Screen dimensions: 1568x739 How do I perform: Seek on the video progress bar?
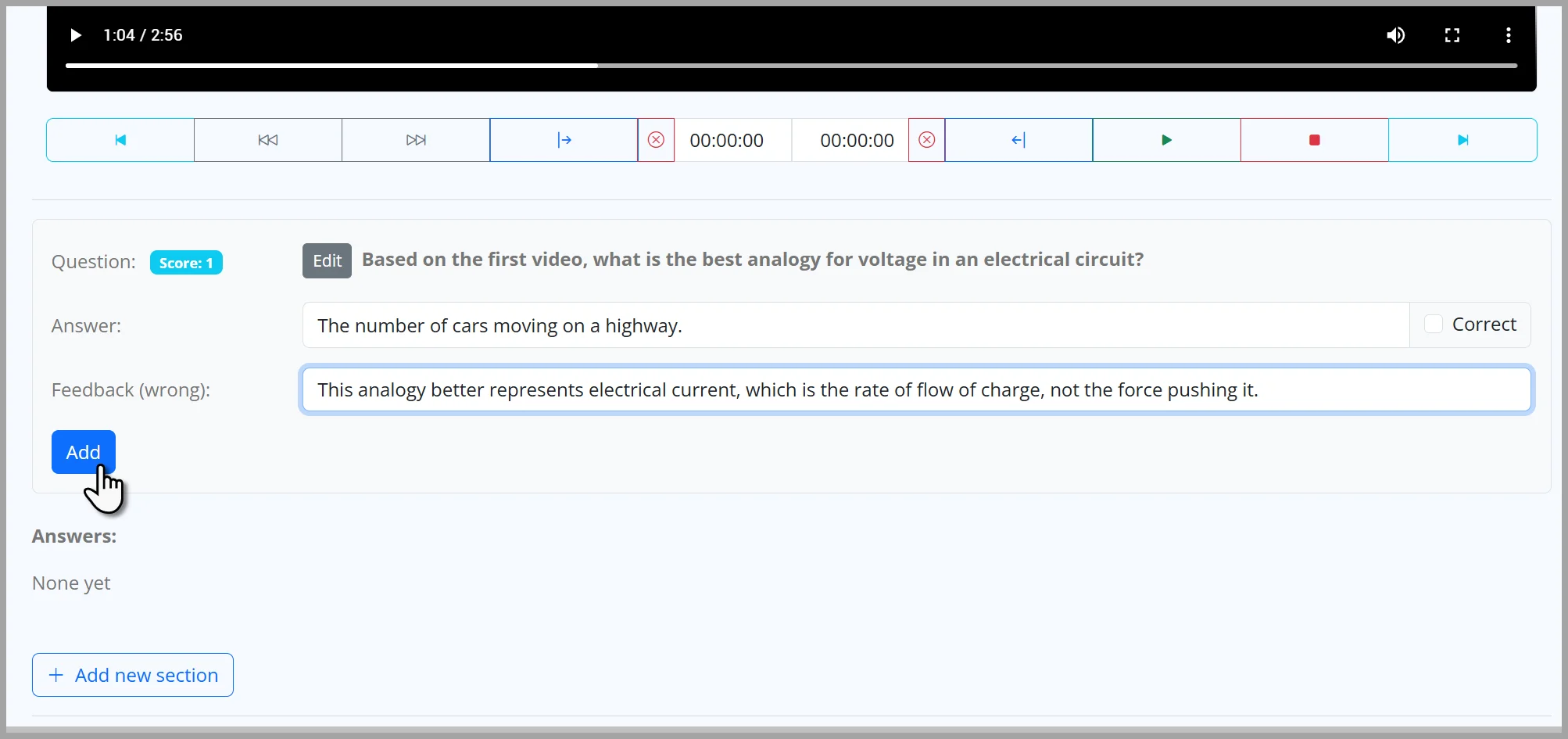coord(791,66)
